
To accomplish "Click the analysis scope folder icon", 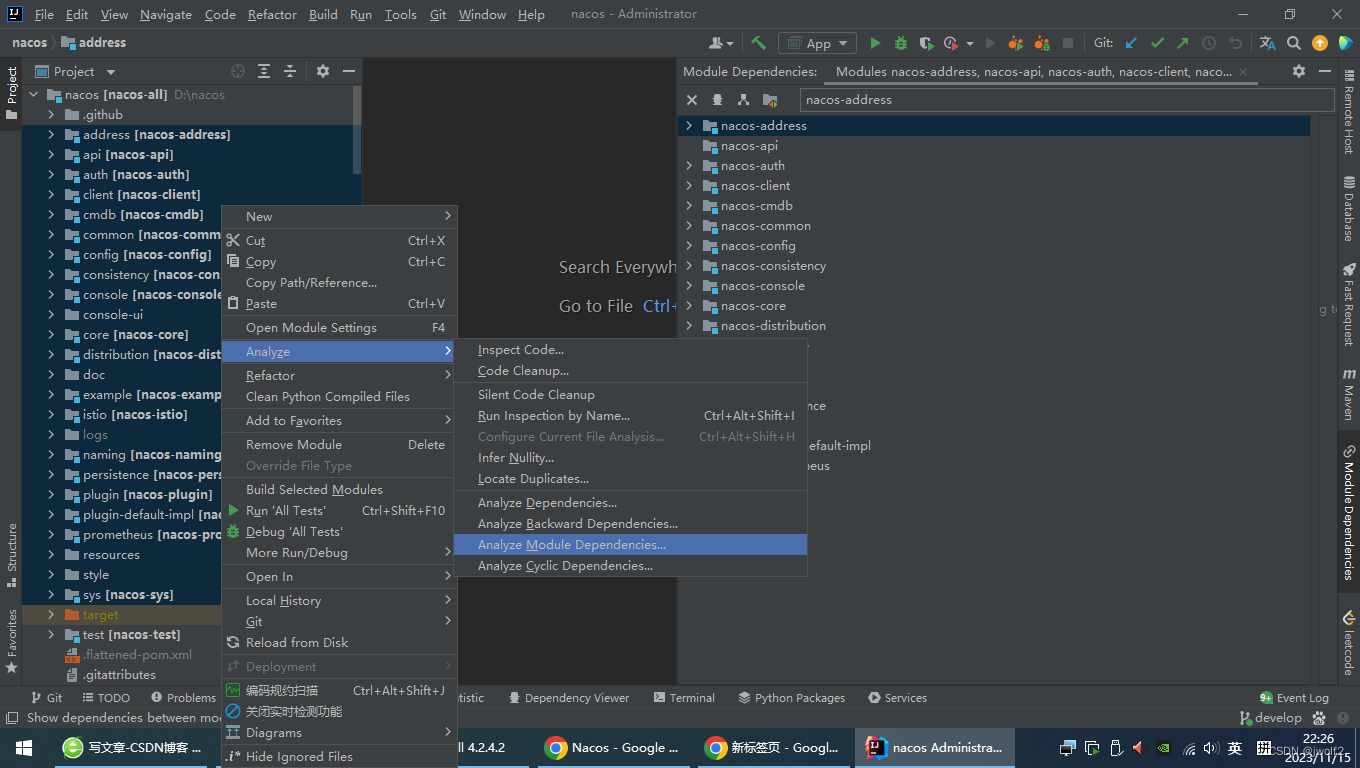I will click(x=770, y=99).
